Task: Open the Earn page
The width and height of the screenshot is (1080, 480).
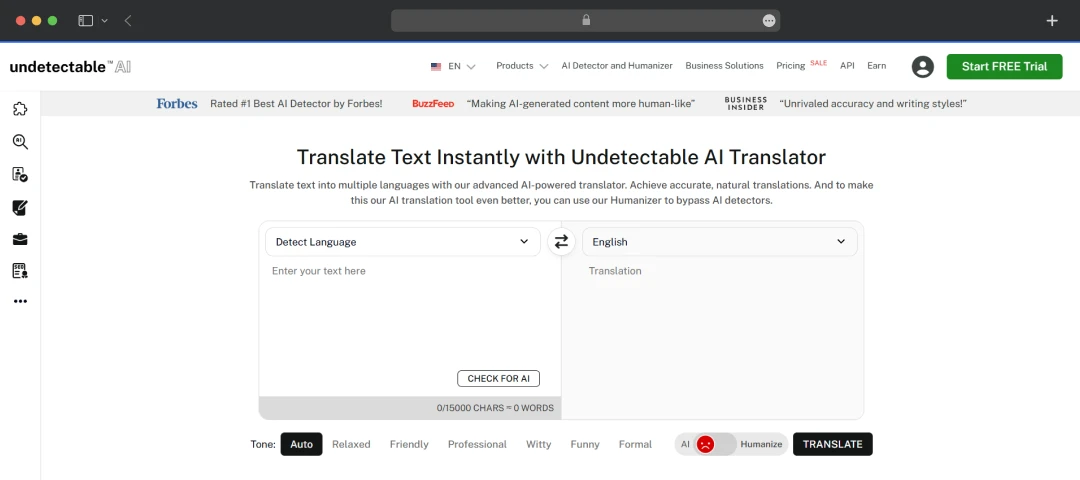Action: [x=876, y=66]
